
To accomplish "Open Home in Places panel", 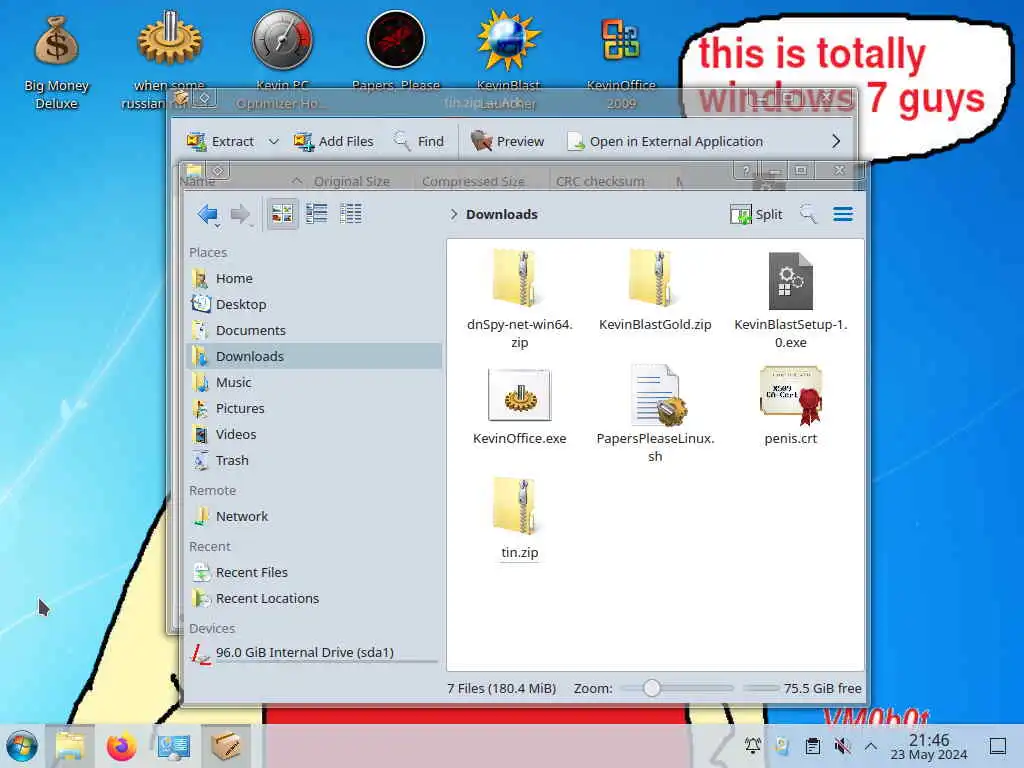I will (x=314, y=278).
